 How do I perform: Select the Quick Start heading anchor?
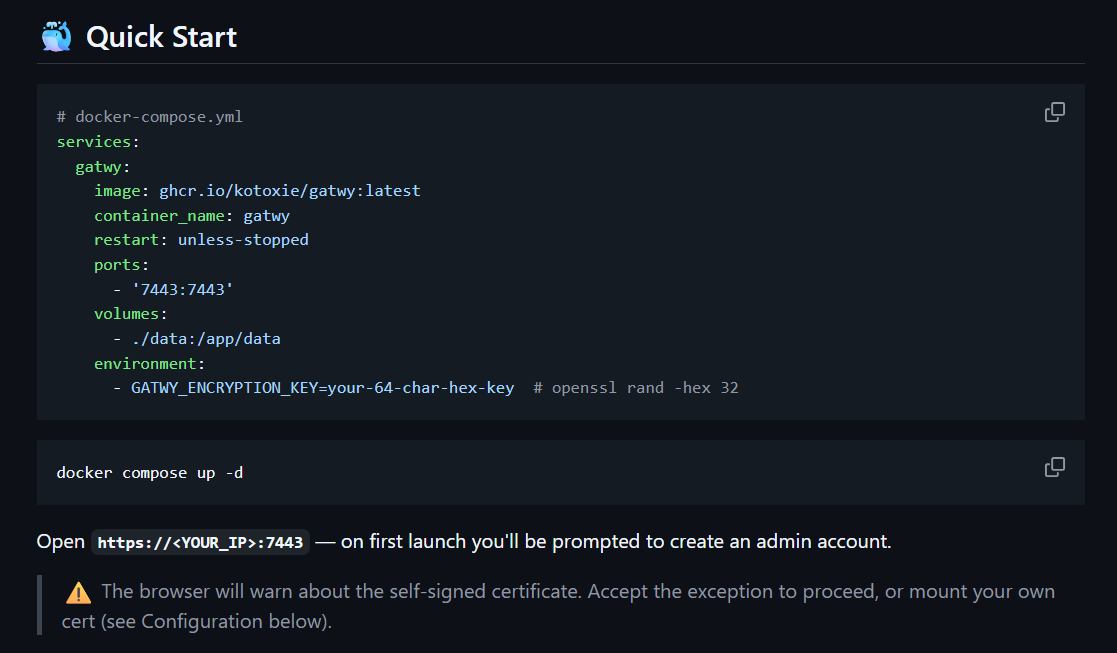click(161, 37)
